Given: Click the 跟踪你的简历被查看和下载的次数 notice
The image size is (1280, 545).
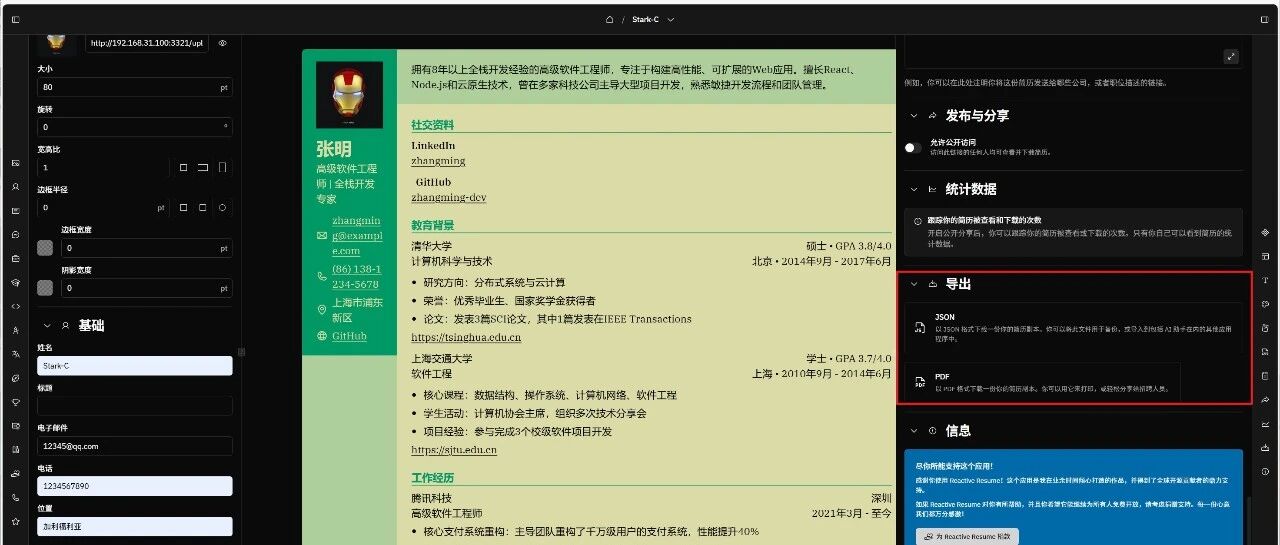Looking at the screenshot, I should [1073, 231].
